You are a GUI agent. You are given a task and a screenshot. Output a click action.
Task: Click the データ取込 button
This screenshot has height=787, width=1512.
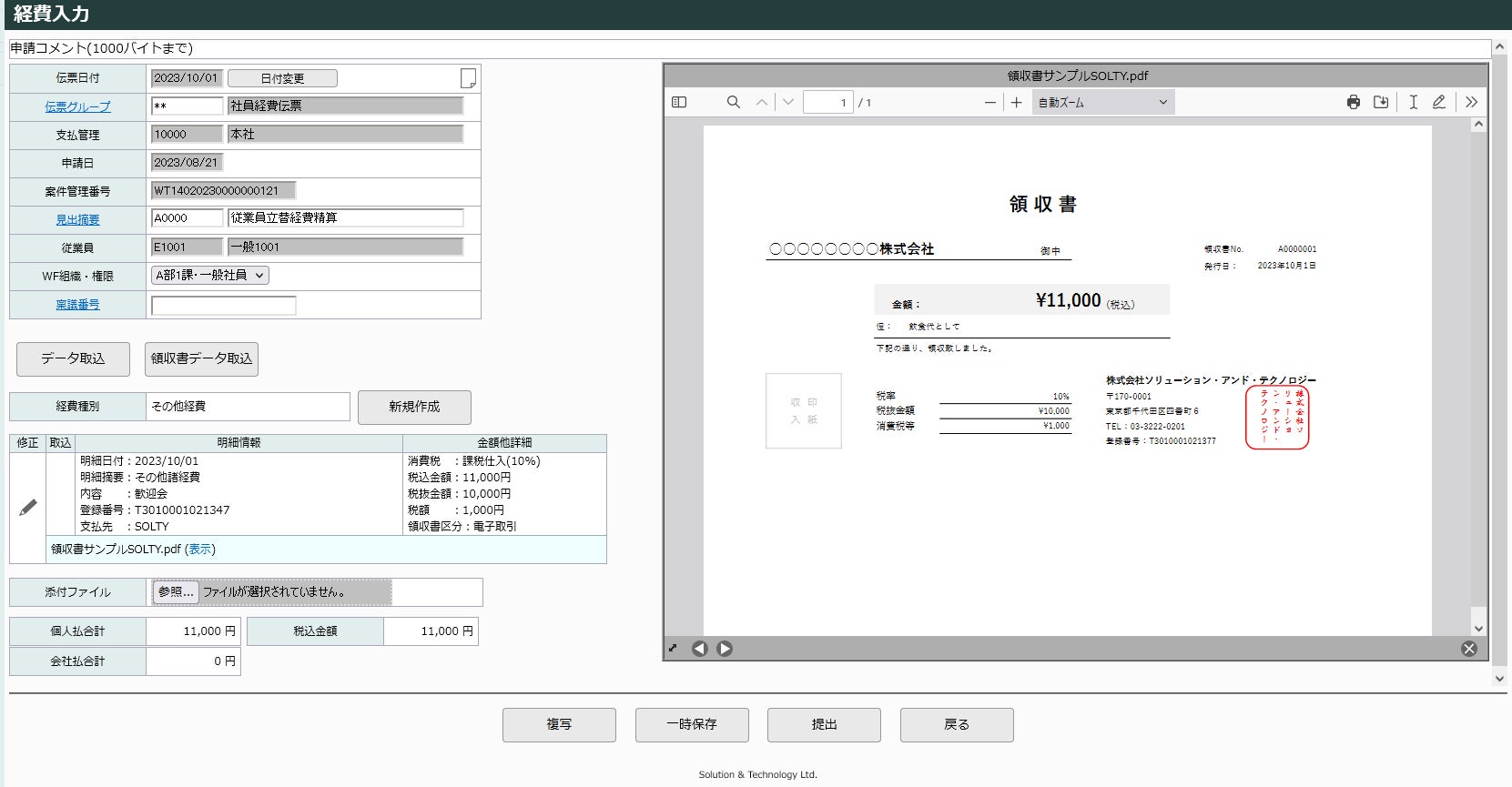point(73,358)
